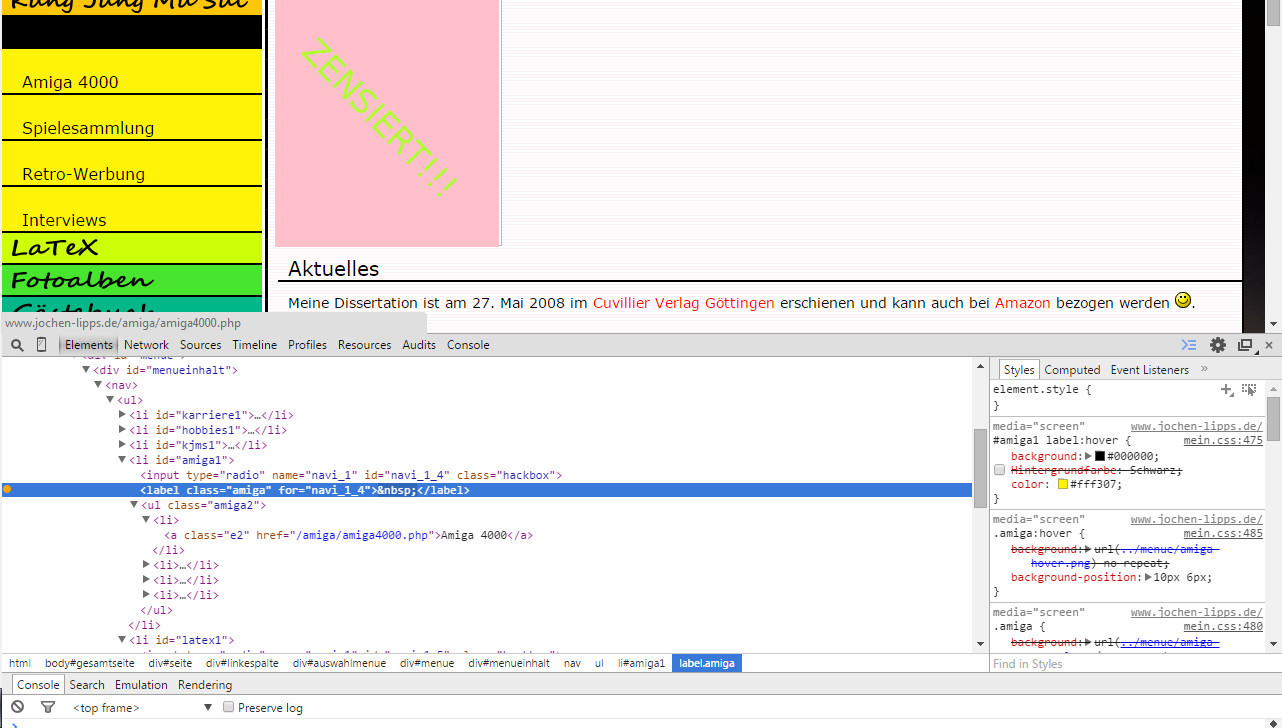1282x728 pixels.
Task: Expand the li id="karriere1" node
Action: (x=123, y=415)
